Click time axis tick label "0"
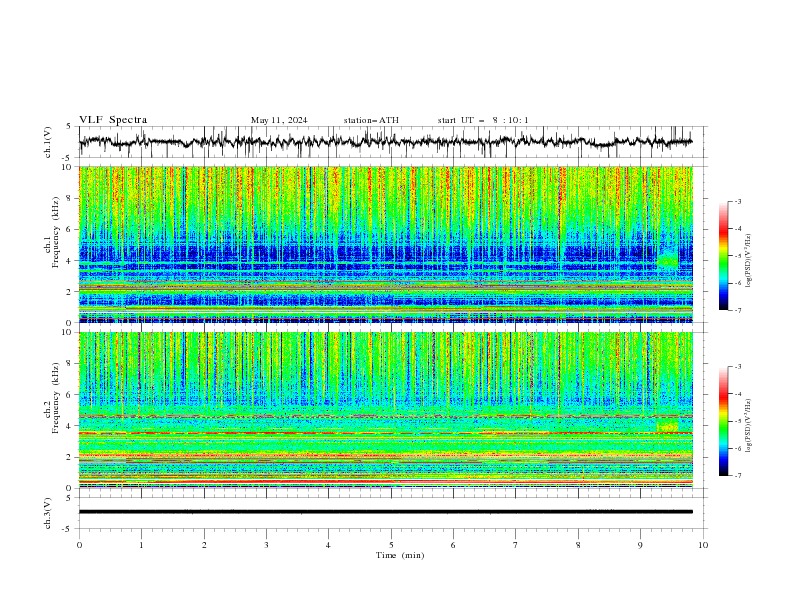Screen dimensions: 792x612 click(x=79, y=545)
